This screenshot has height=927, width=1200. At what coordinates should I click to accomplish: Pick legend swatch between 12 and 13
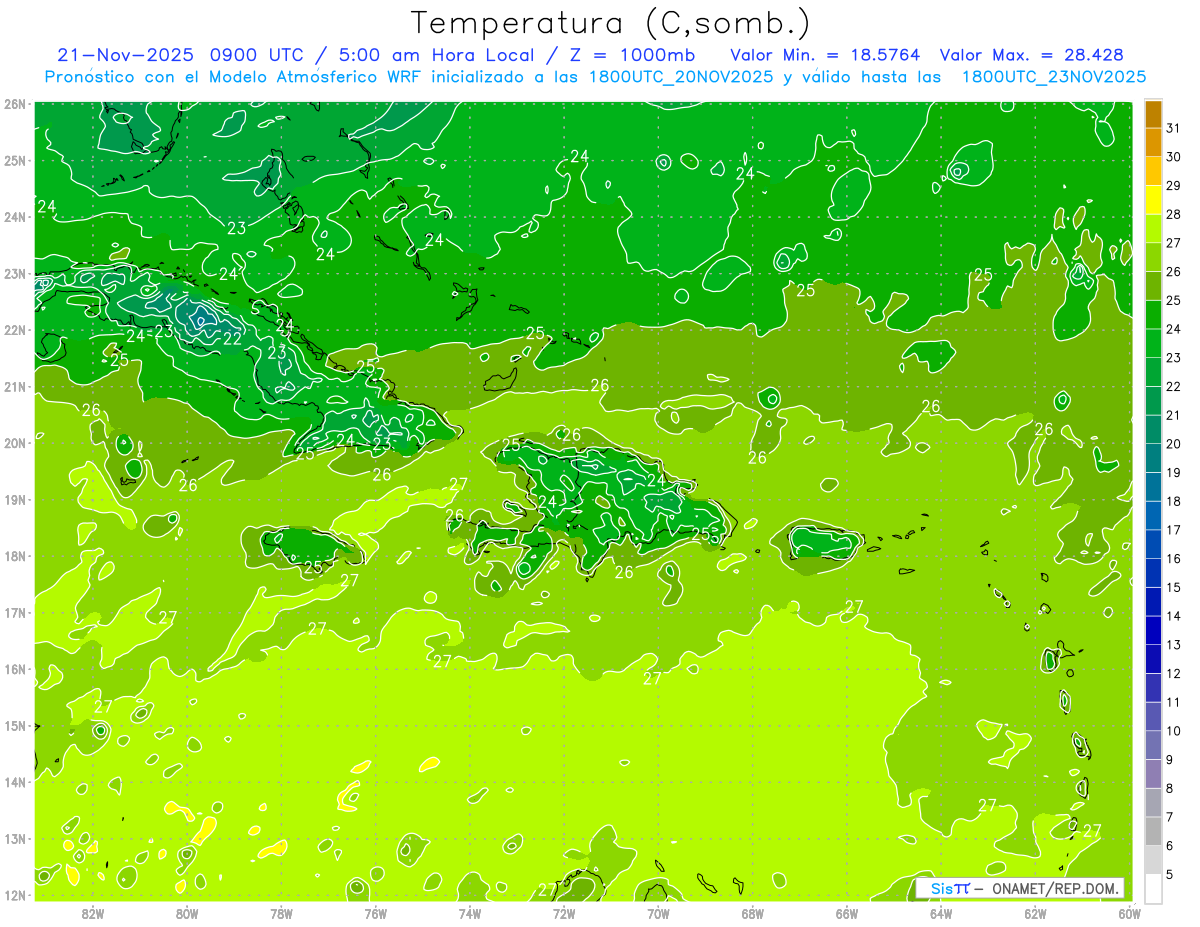[1153, 659]
